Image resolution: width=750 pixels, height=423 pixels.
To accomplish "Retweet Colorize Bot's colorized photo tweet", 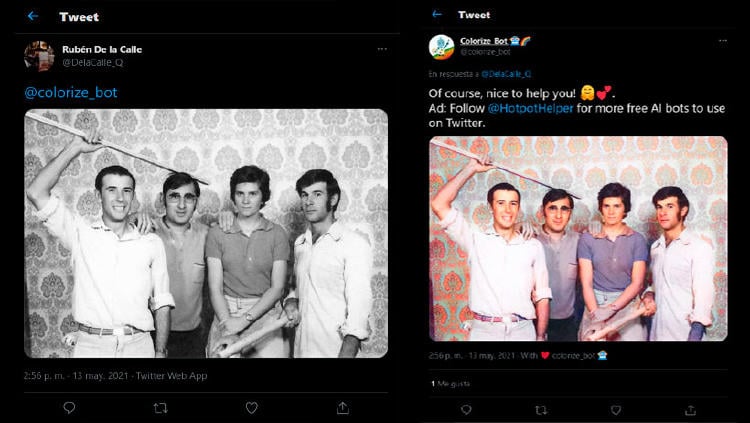I will (541, 409).
